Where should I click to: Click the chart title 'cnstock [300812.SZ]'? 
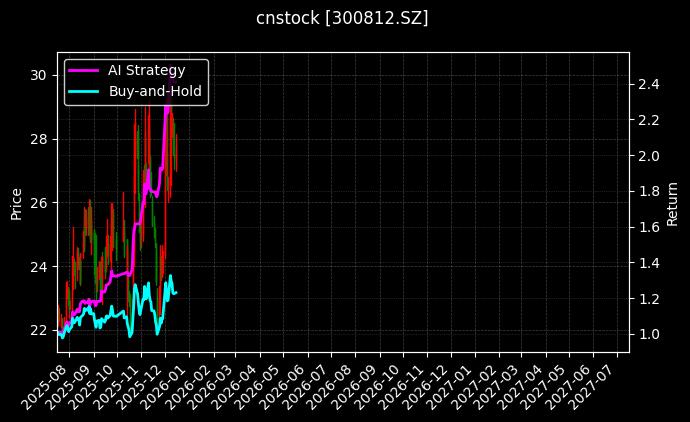tap(342, 18)
